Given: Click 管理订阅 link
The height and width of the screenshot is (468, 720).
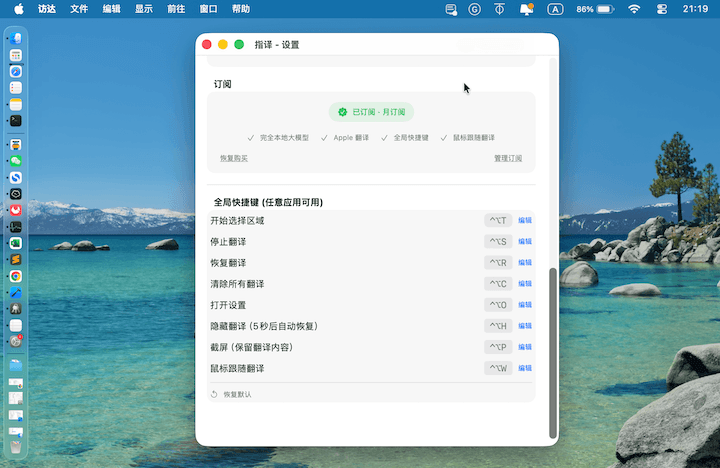Looking at the screenshot, I should 508,158.
